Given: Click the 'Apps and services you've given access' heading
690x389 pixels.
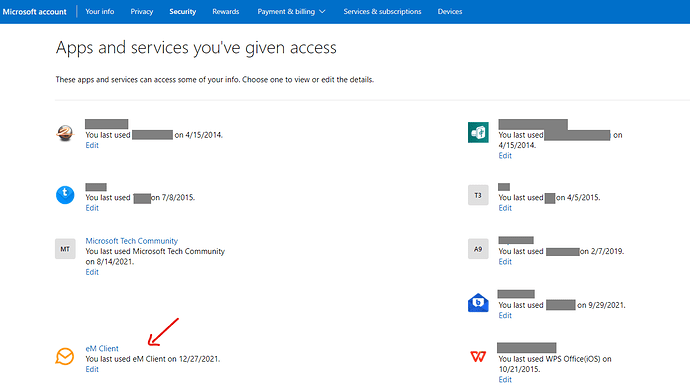Looking at the screenshot, I should tap(196, 48).
